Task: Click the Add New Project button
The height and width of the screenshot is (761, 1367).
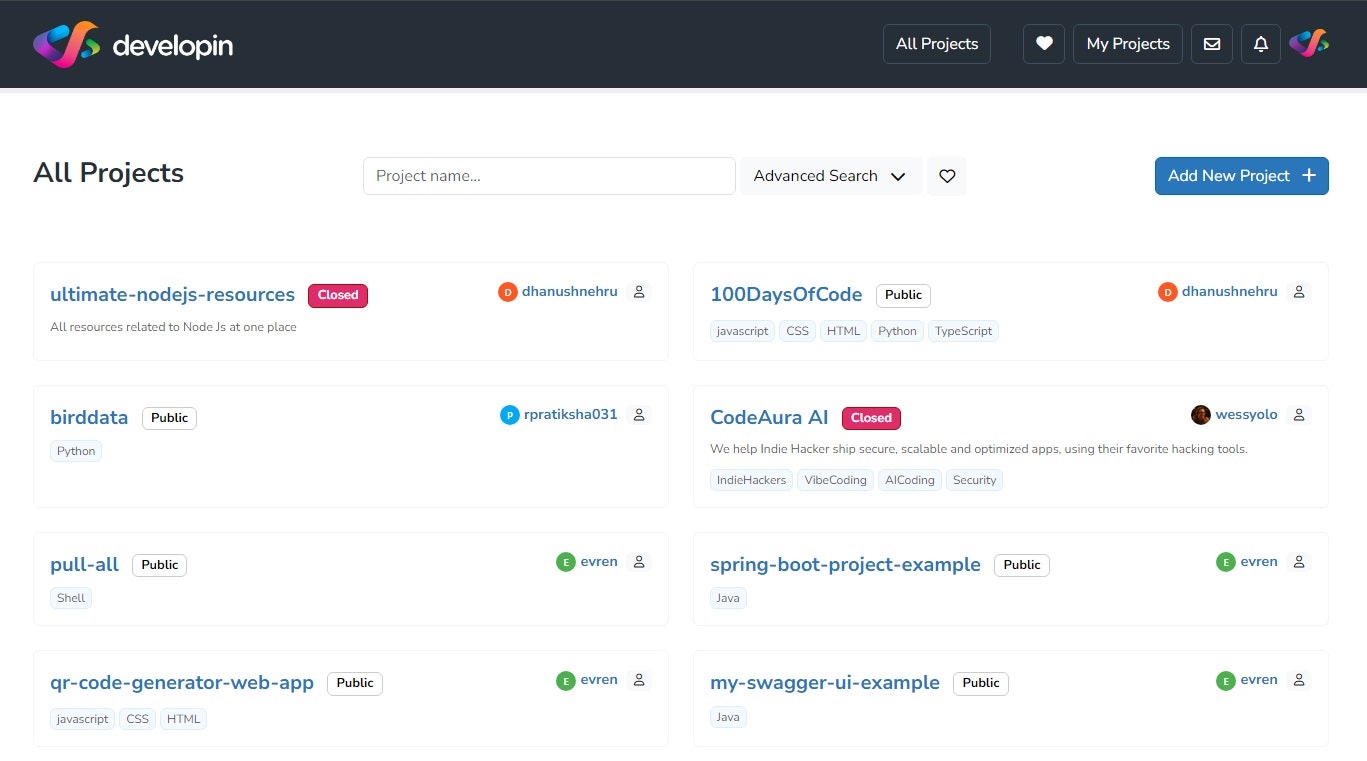Action: click(1241, 176)
